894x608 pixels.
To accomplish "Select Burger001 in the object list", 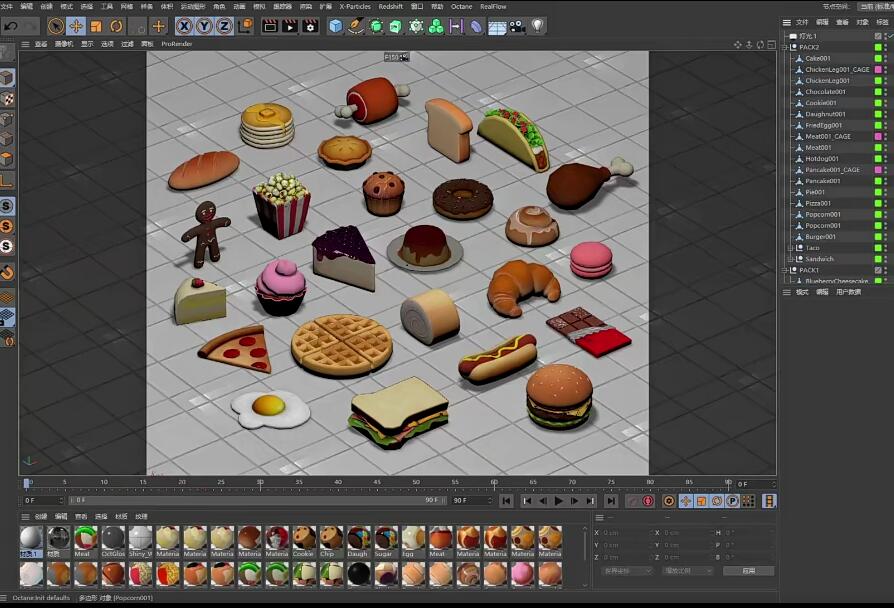I will [820, 237].
